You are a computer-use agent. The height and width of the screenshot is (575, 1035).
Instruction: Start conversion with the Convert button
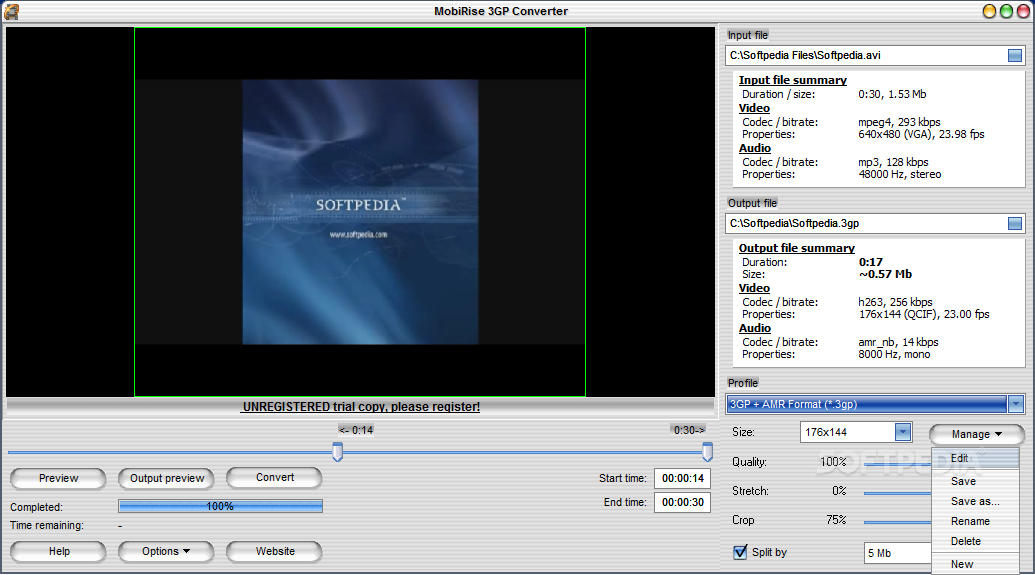274,477
